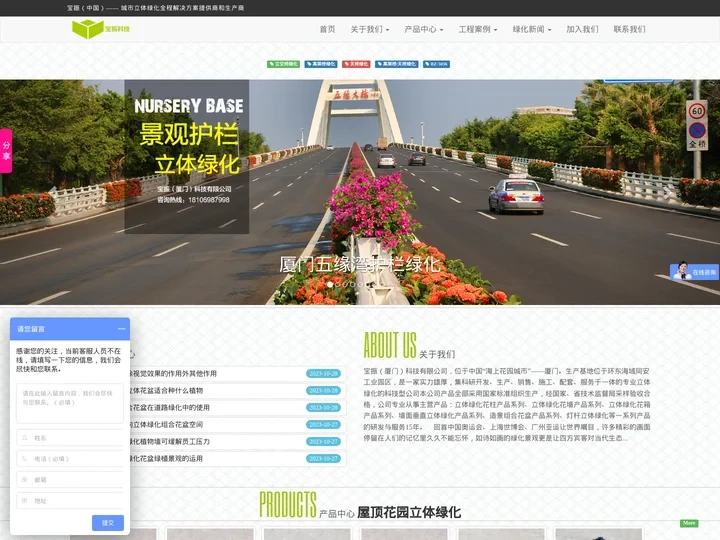Screen dimensions: 720x540
Task: Expand the 绿化新闻 dropdown menu
Action: [x=532, y=29]
